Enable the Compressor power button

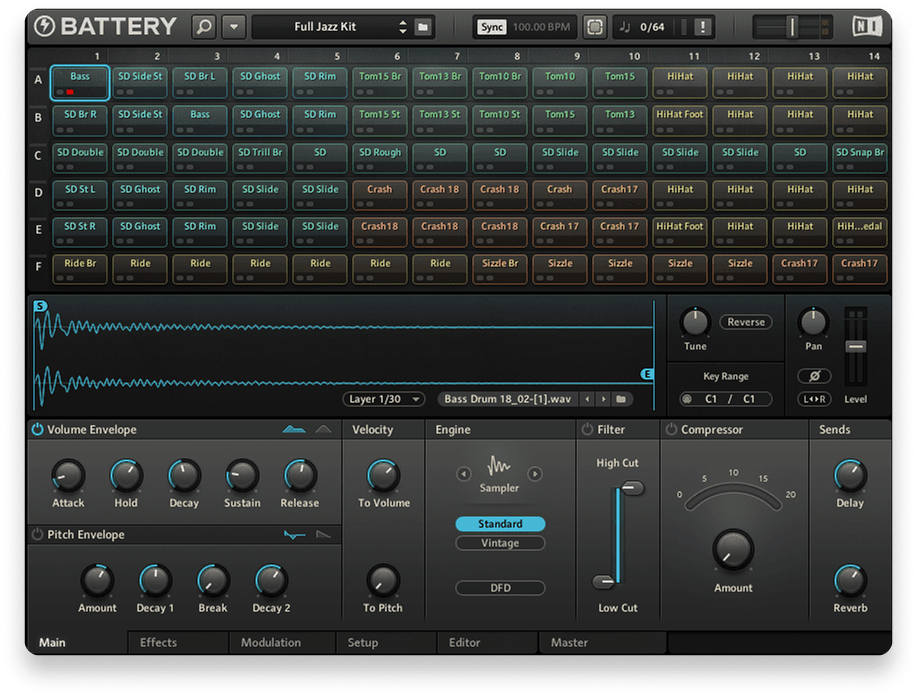(x=671, y=430)
